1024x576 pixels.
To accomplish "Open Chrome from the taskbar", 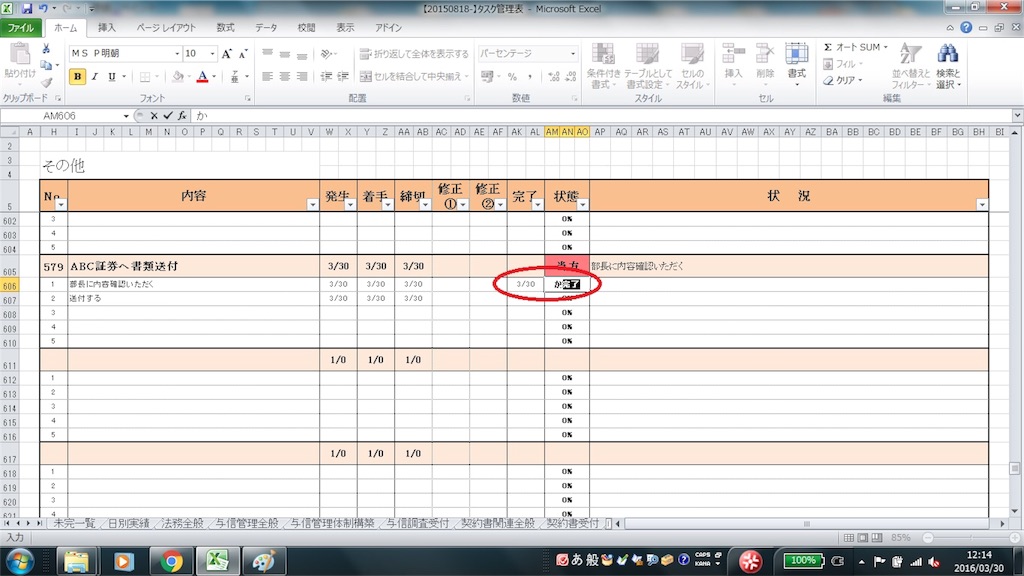I will [171, 561].
